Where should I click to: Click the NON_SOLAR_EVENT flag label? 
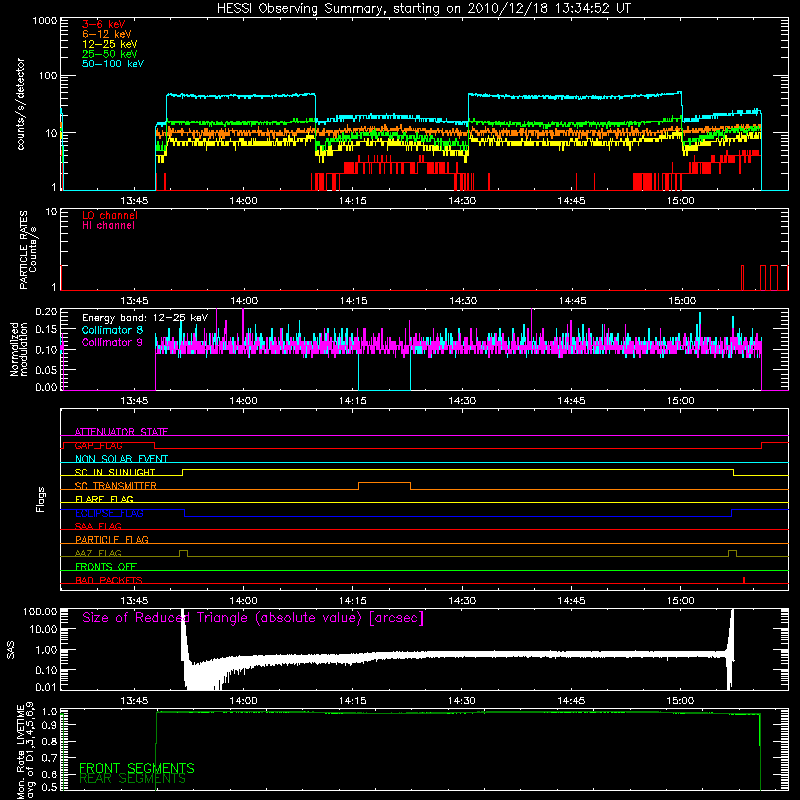tap(121, 459)
